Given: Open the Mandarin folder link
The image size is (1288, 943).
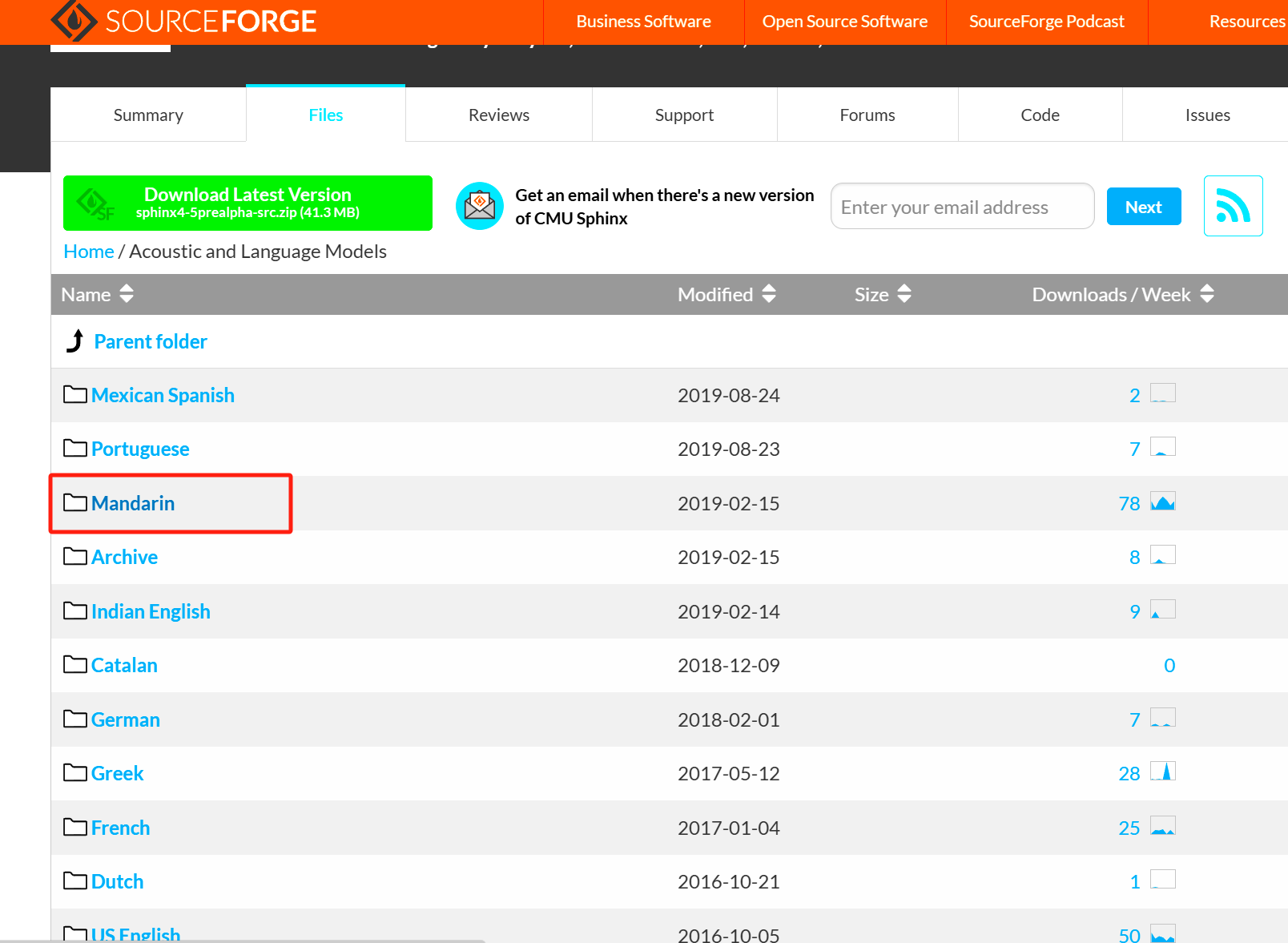Looking at the screenshot, I should 133,503.
